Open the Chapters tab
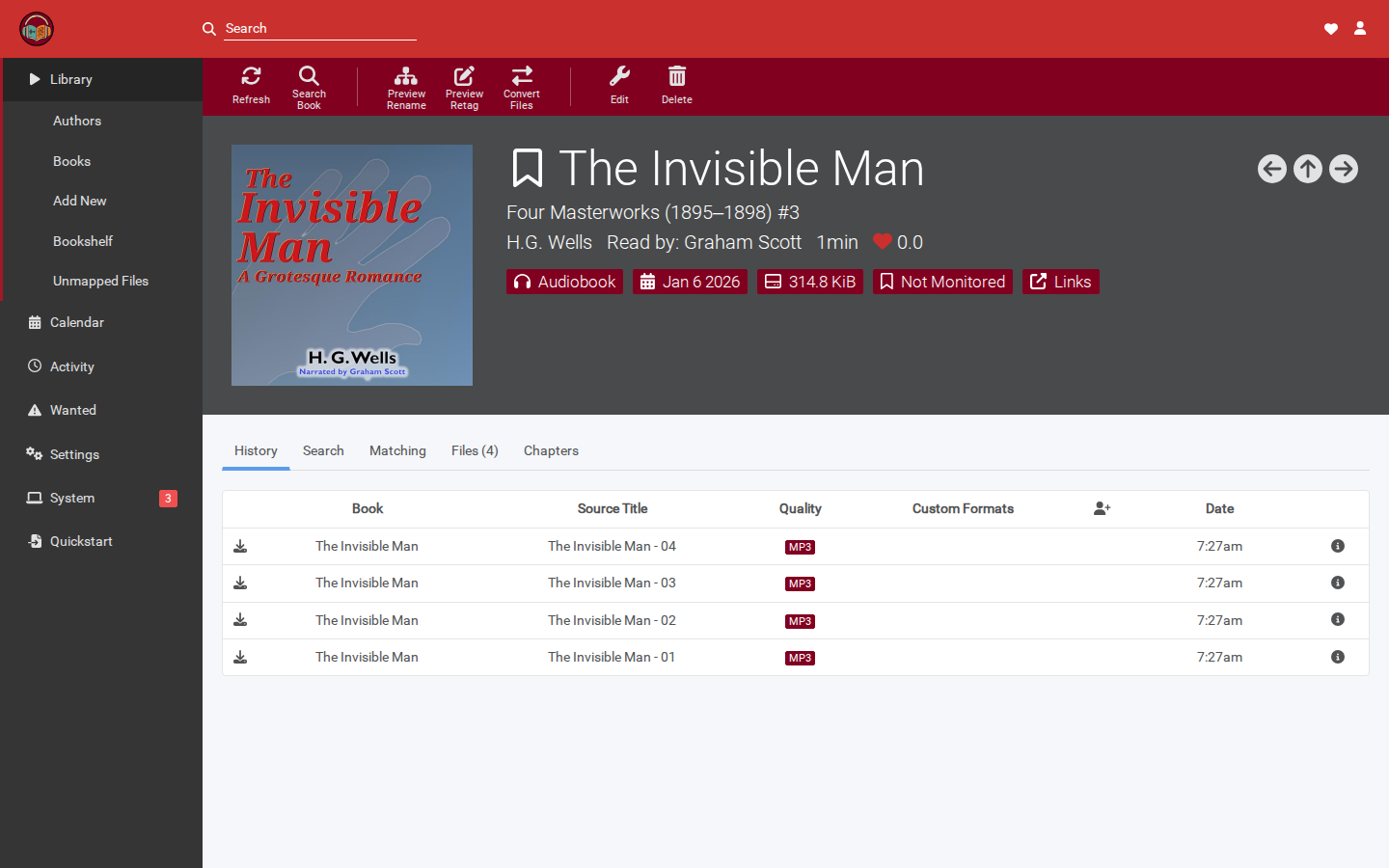Image resolution: width=1389 pixels, height=868 pixels. (551, 450)
